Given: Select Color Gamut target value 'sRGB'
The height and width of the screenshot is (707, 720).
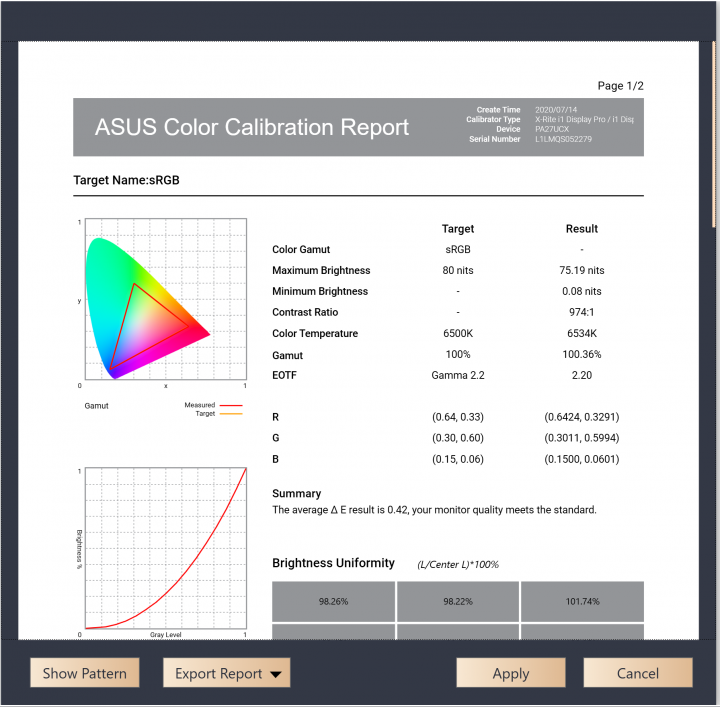Looking at the screenshot, I should coord(458,249).
